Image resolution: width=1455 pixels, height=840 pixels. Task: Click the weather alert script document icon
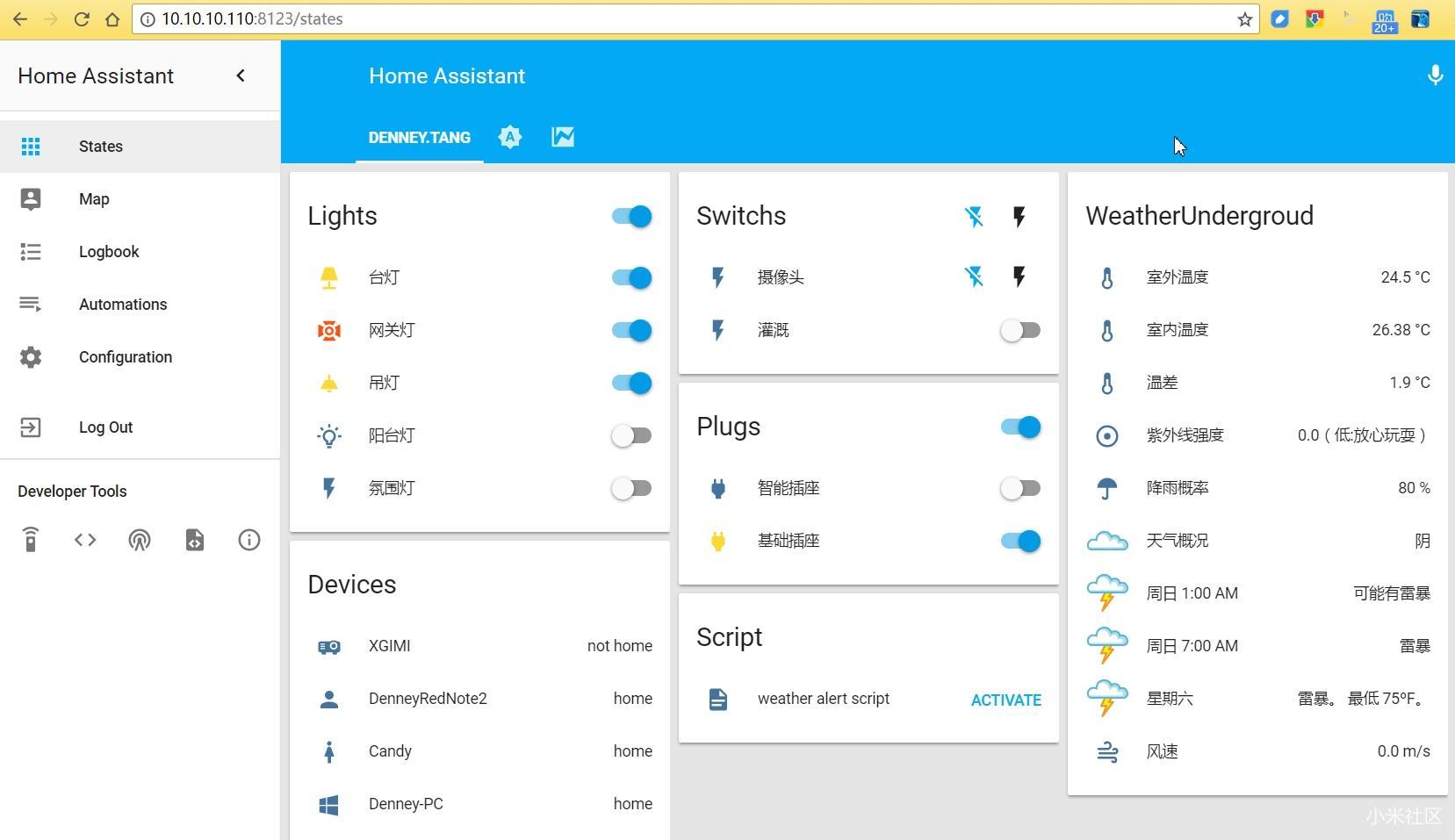tap(718, 699)
